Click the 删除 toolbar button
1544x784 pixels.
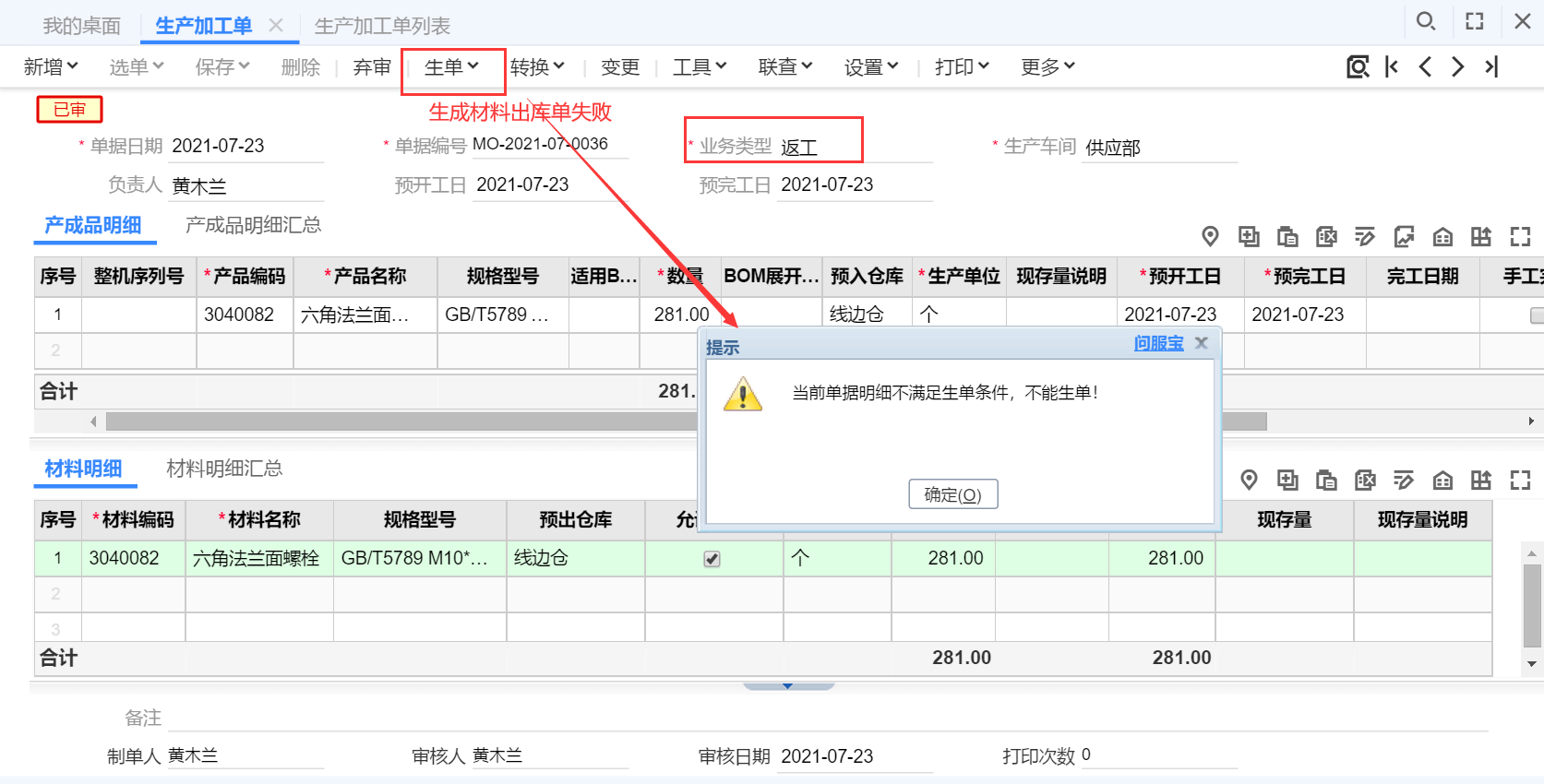301,66
